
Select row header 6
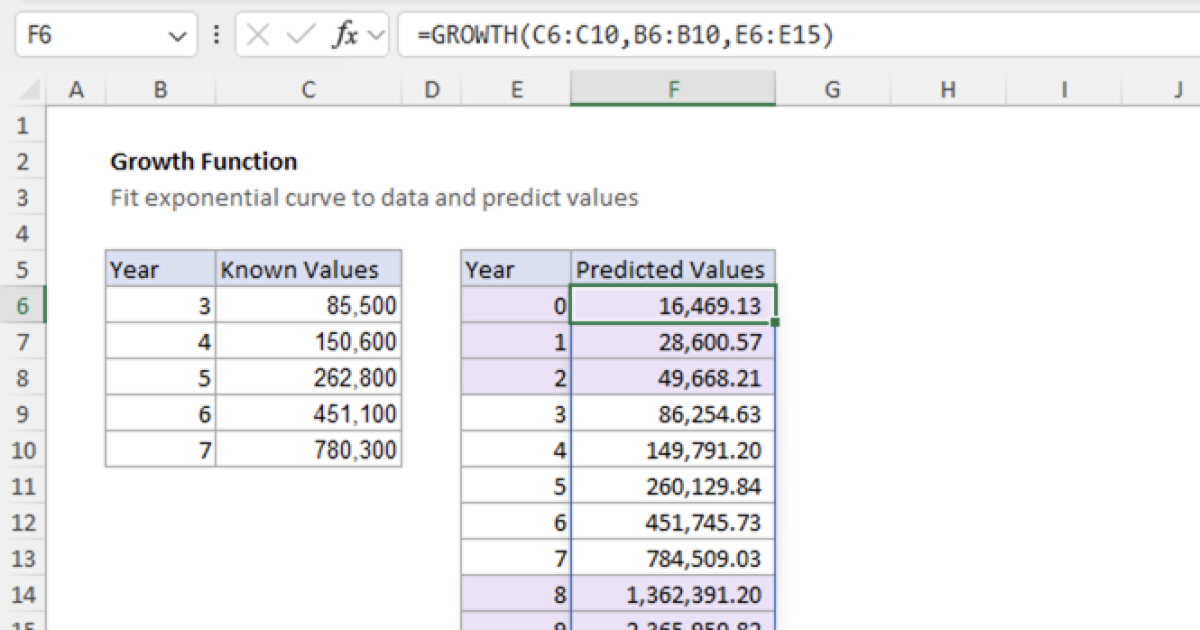pos(22,306)
